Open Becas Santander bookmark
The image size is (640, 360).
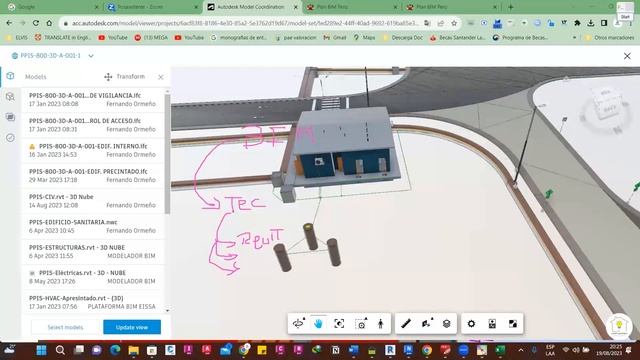pyautogui.click(x=457, y=38)
